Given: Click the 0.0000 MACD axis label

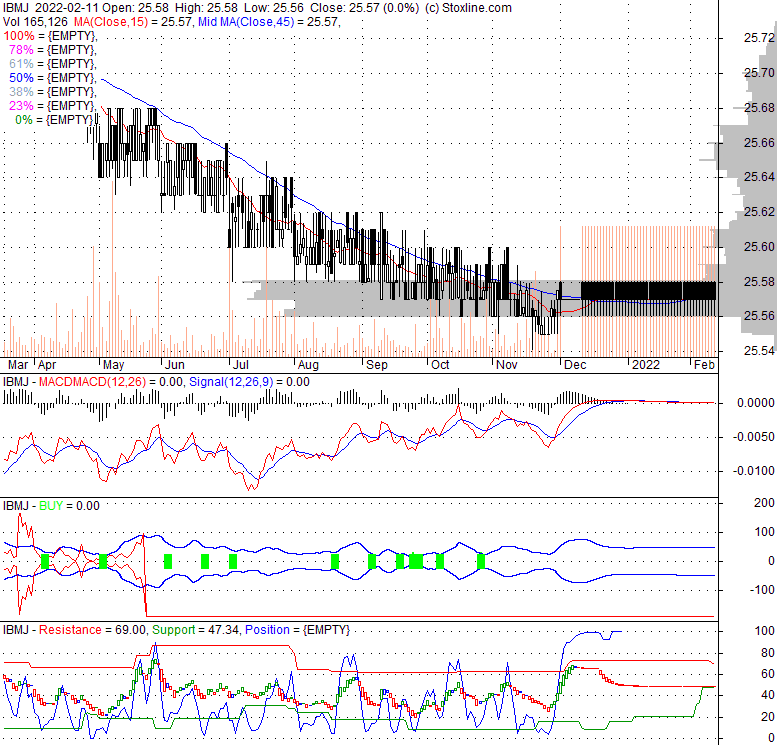Looking at the screenshot, I should click(756, 403).
